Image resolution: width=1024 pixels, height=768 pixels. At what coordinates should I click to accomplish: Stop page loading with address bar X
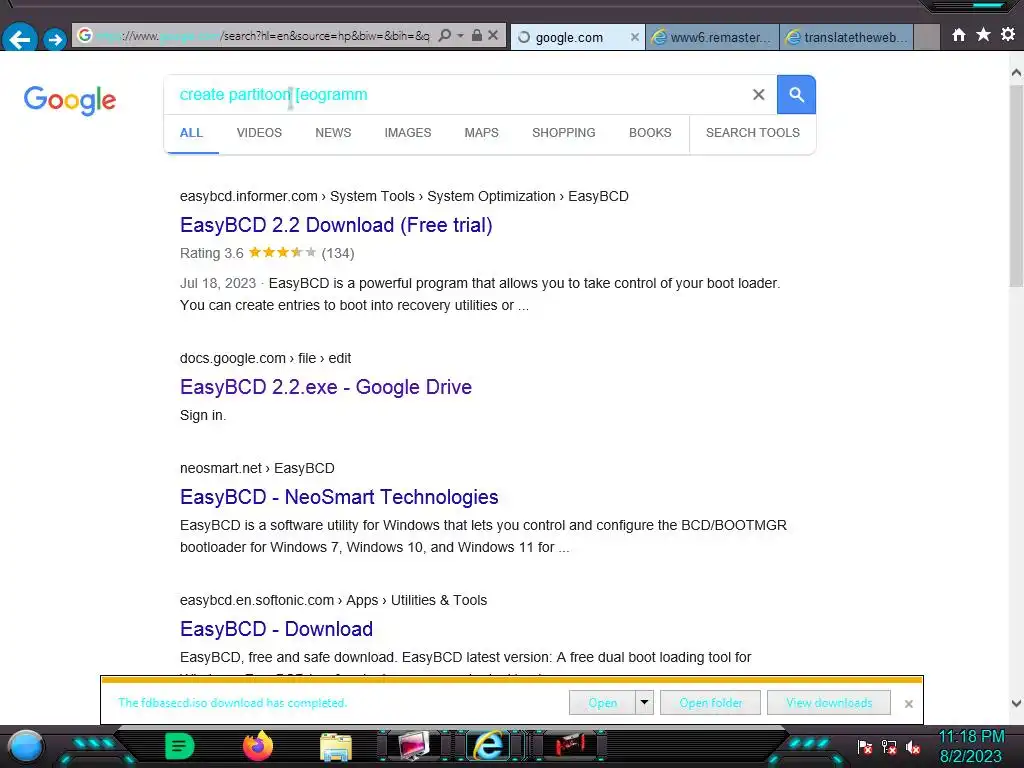(x=493, y=35)
